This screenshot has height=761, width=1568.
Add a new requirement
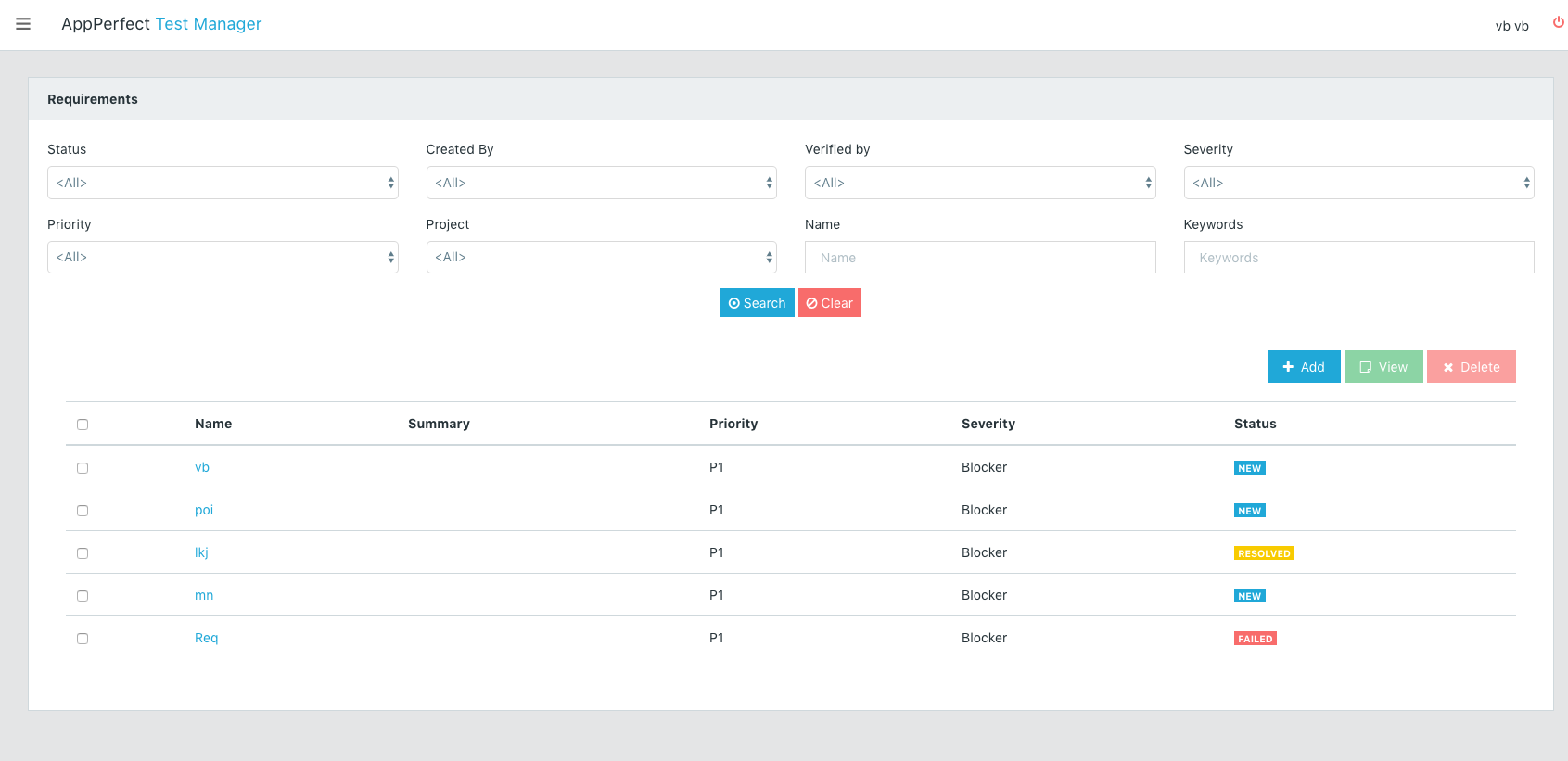coord(1304,367)
